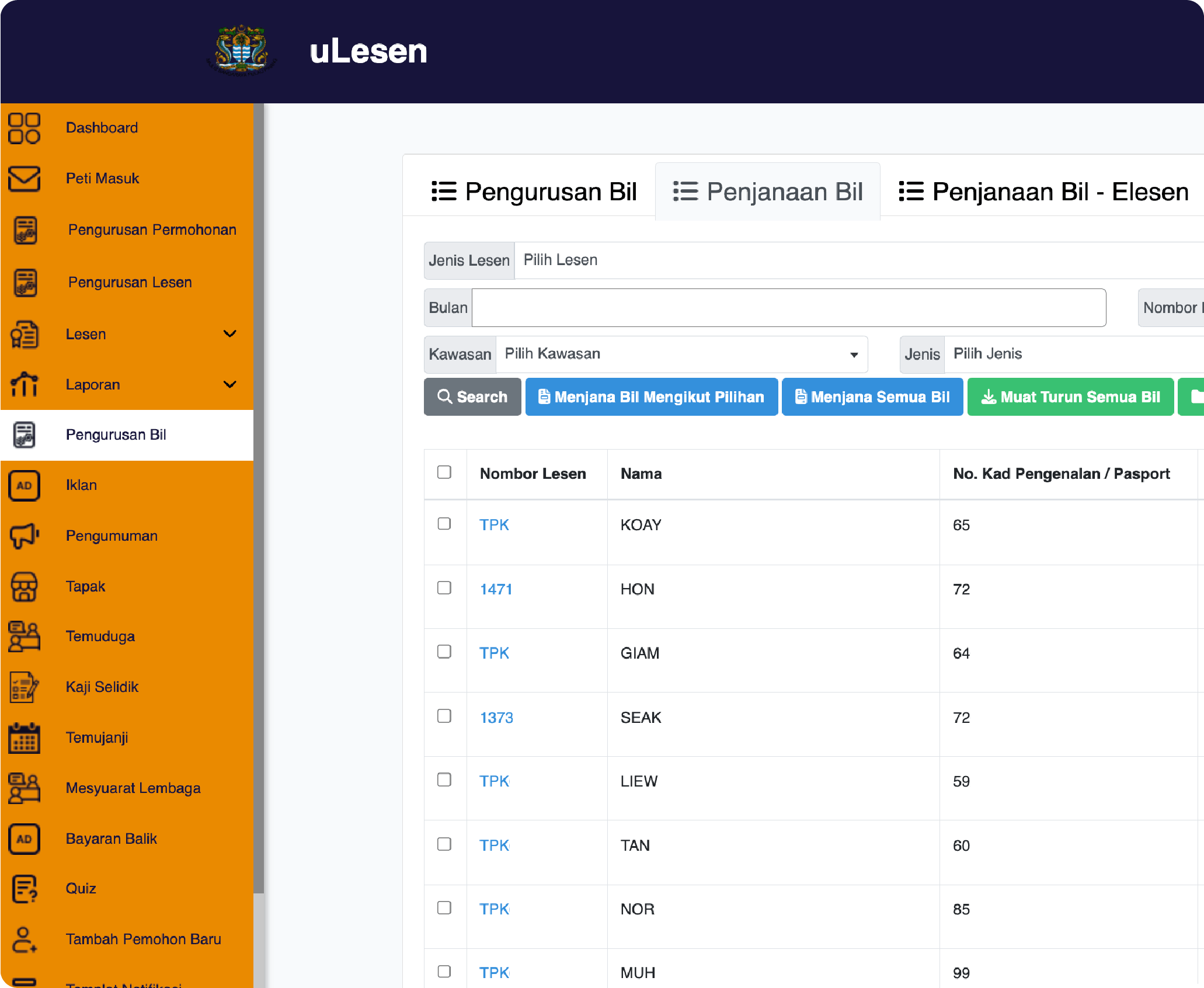
Task: Select the checkbox for the SEAK row
Action: click(x=444, y=716)
